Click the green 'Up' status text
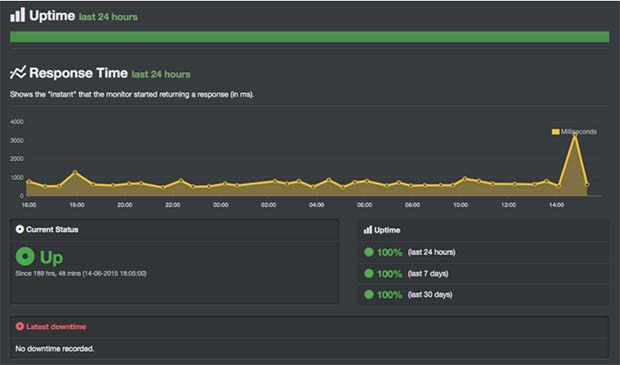 [x=51, y=257]
